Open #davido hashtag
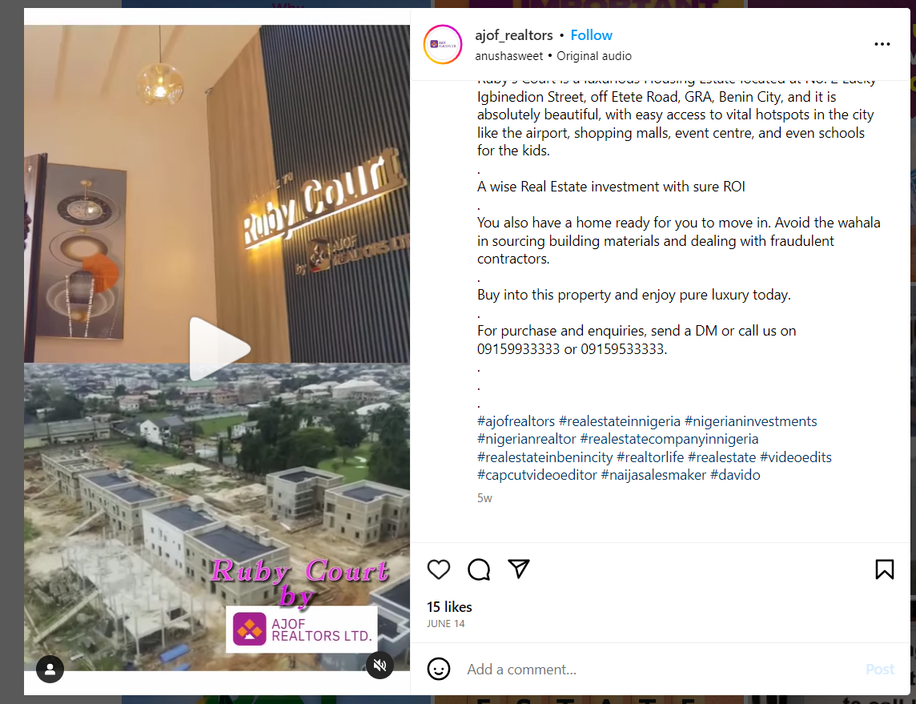This screenshot has height=704, width=916. [x=735, y=475]
